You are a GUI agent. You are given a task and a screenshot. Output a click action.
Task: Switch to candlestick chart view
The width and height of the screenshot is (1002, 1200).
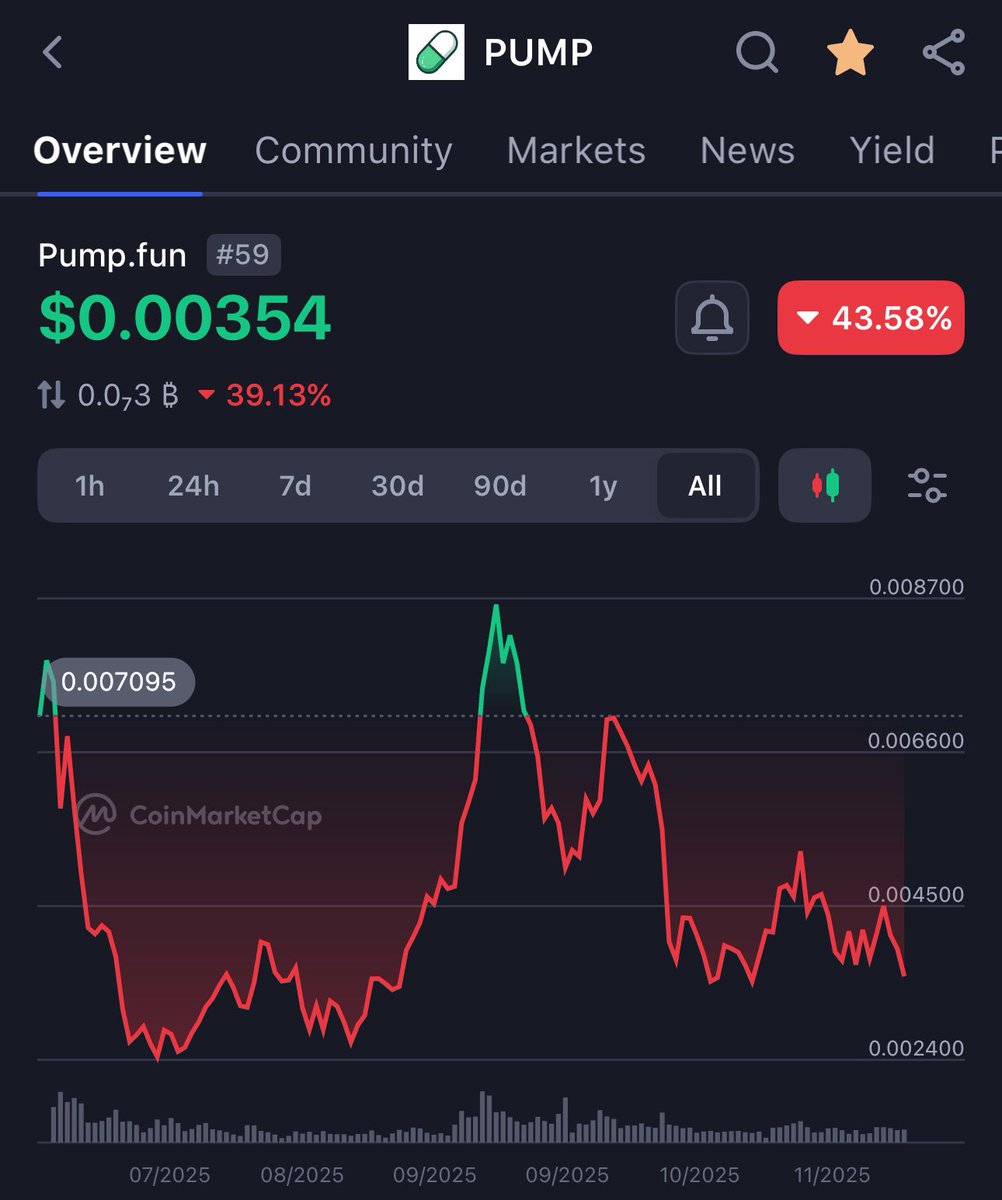click(825, 486)
